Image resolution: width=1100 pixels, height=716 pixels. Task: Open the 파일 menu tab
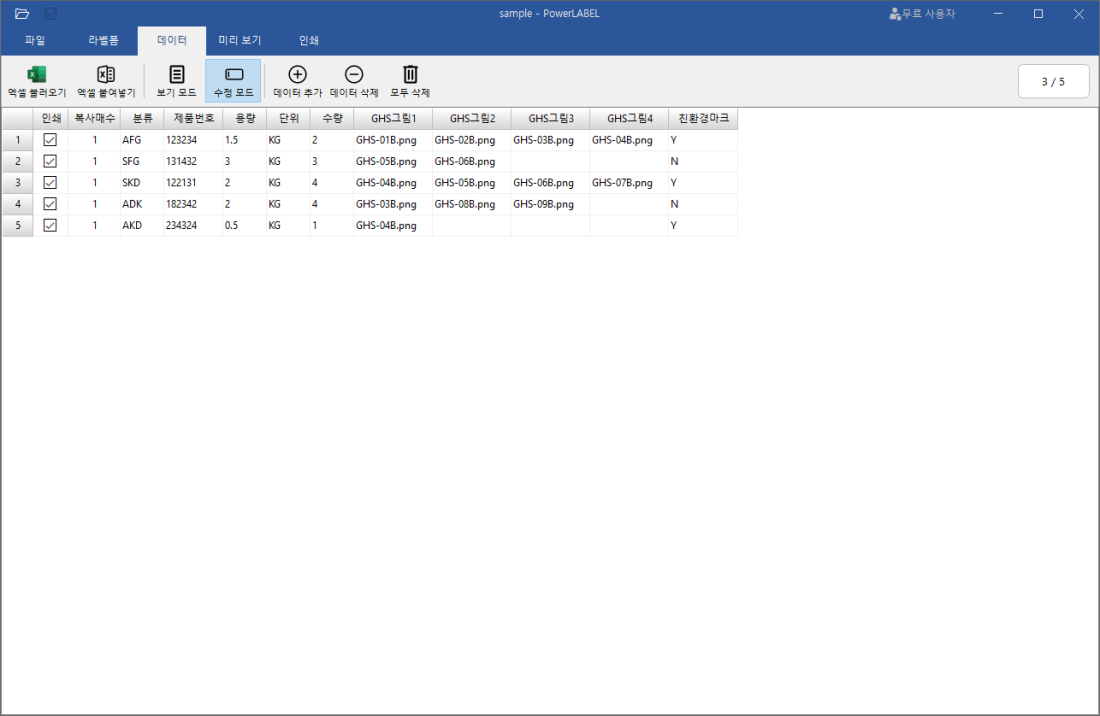35,41
